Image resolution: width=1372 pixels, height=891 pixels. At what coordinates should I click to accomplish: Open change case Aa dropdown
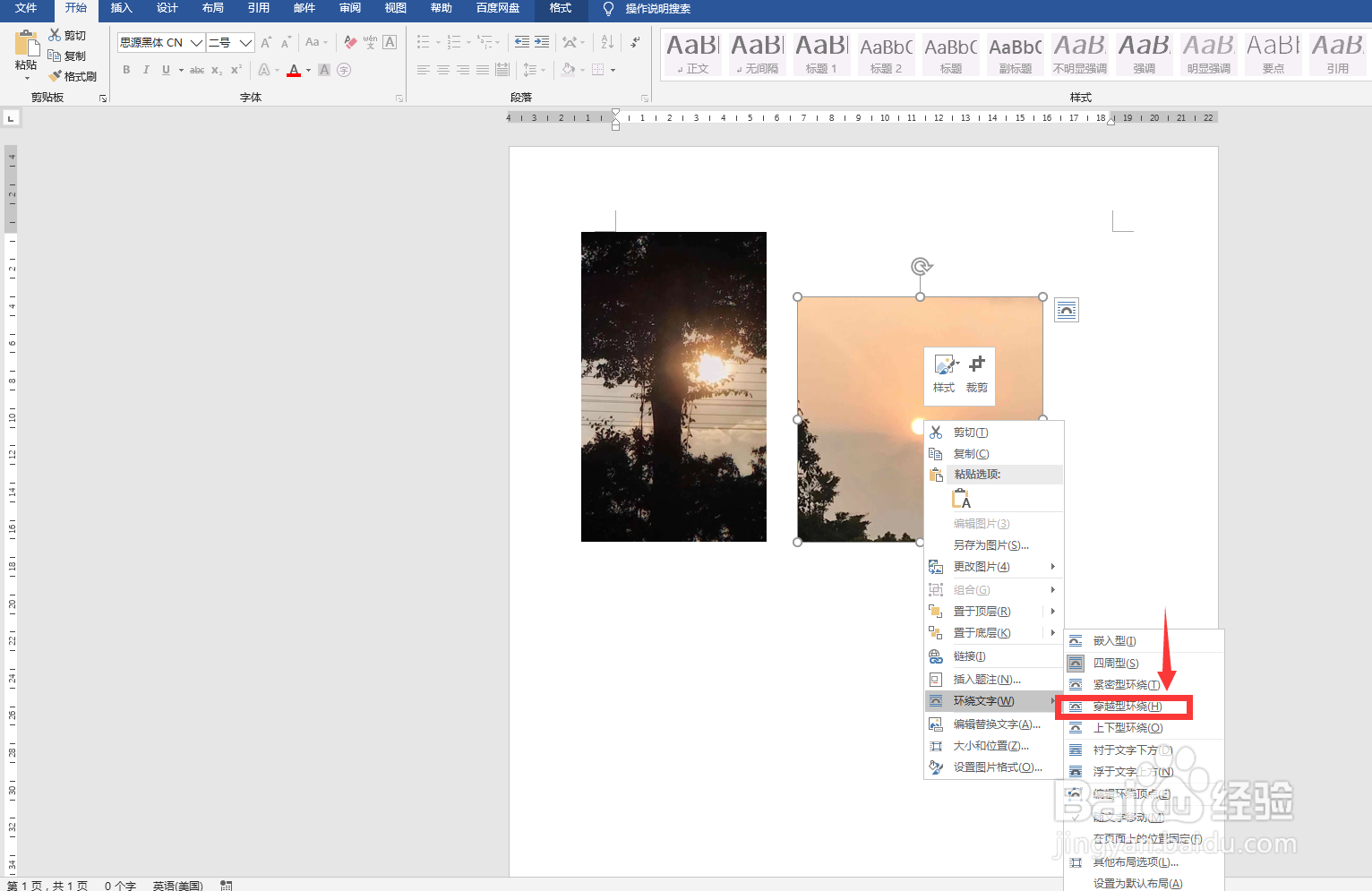pyautogui.click(x=316, y=42)
